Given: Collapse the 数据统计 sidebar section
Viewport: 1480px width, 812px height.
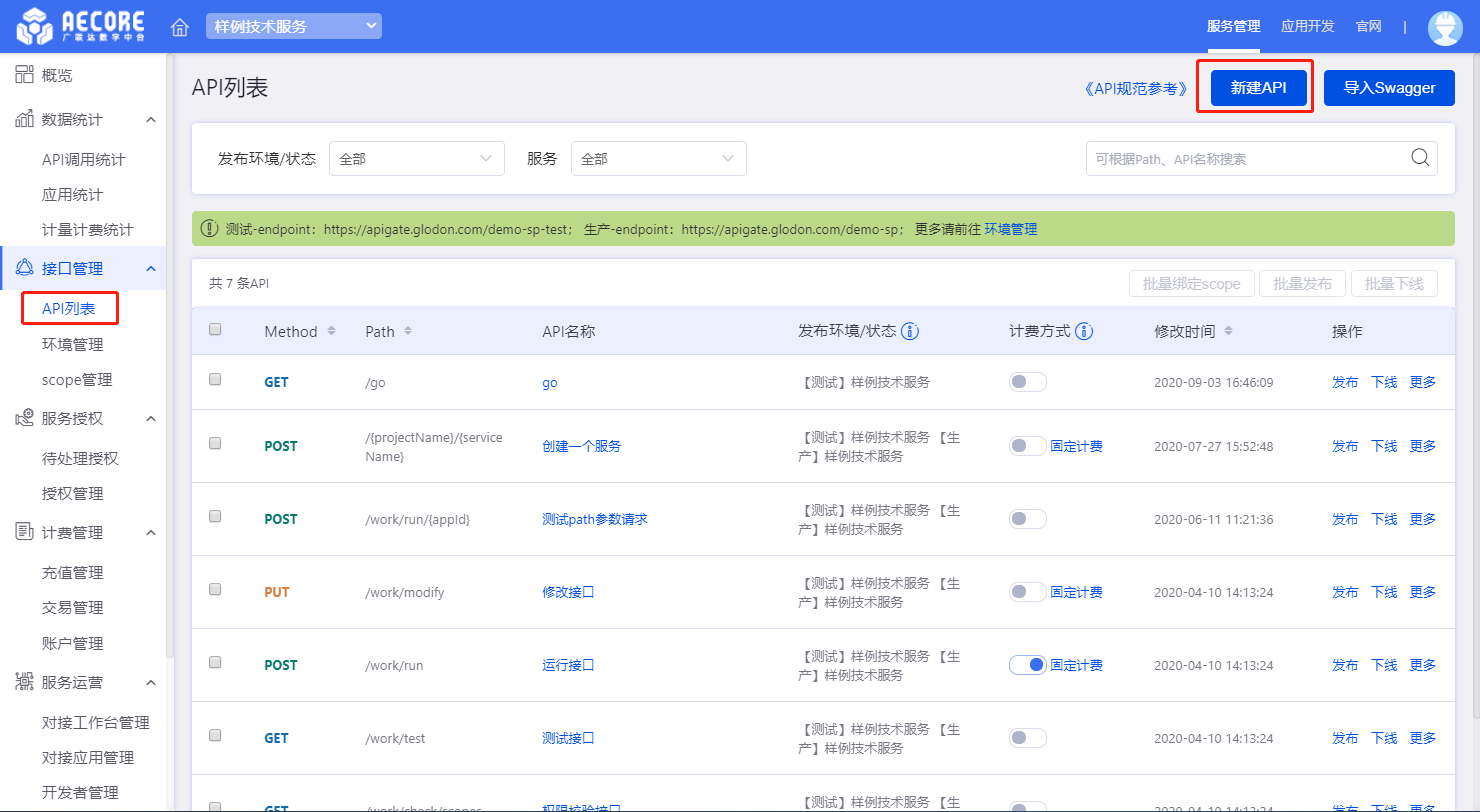Looking at the screenshot, I should 151,120.
